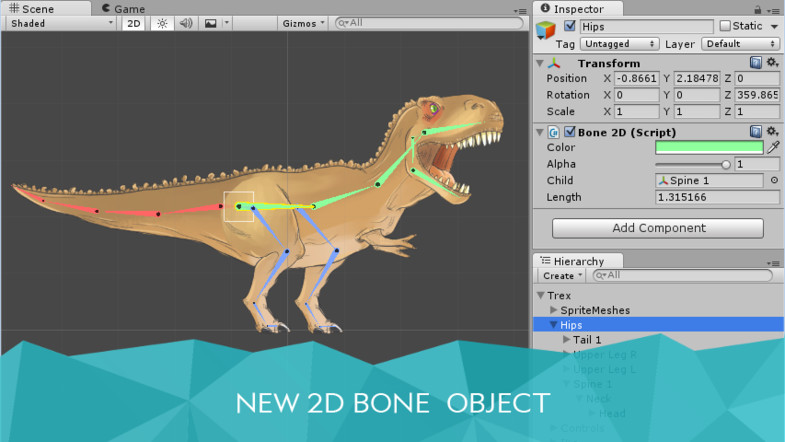Open effects dropdown arrow beside image icon
The width and height of the screenshot is (785, 442).
coord(227,23)
